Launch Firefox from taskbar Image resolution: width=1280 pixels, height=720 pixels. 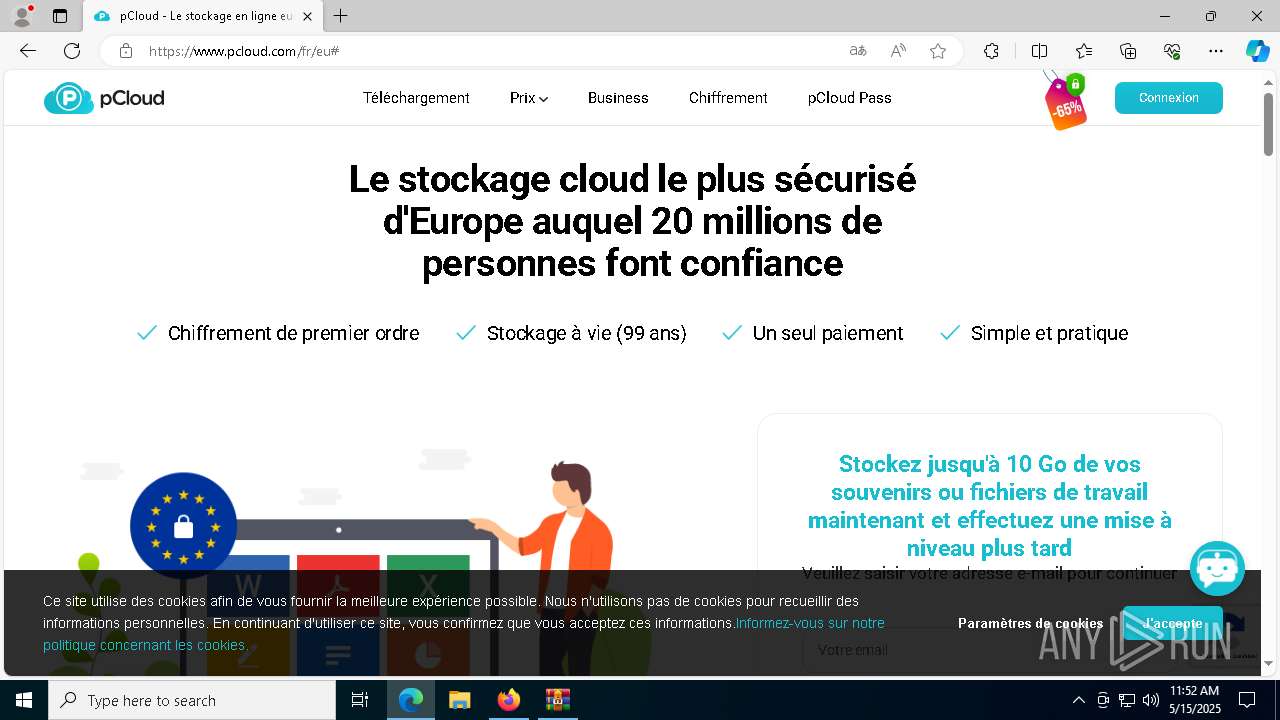click(509, 700)
